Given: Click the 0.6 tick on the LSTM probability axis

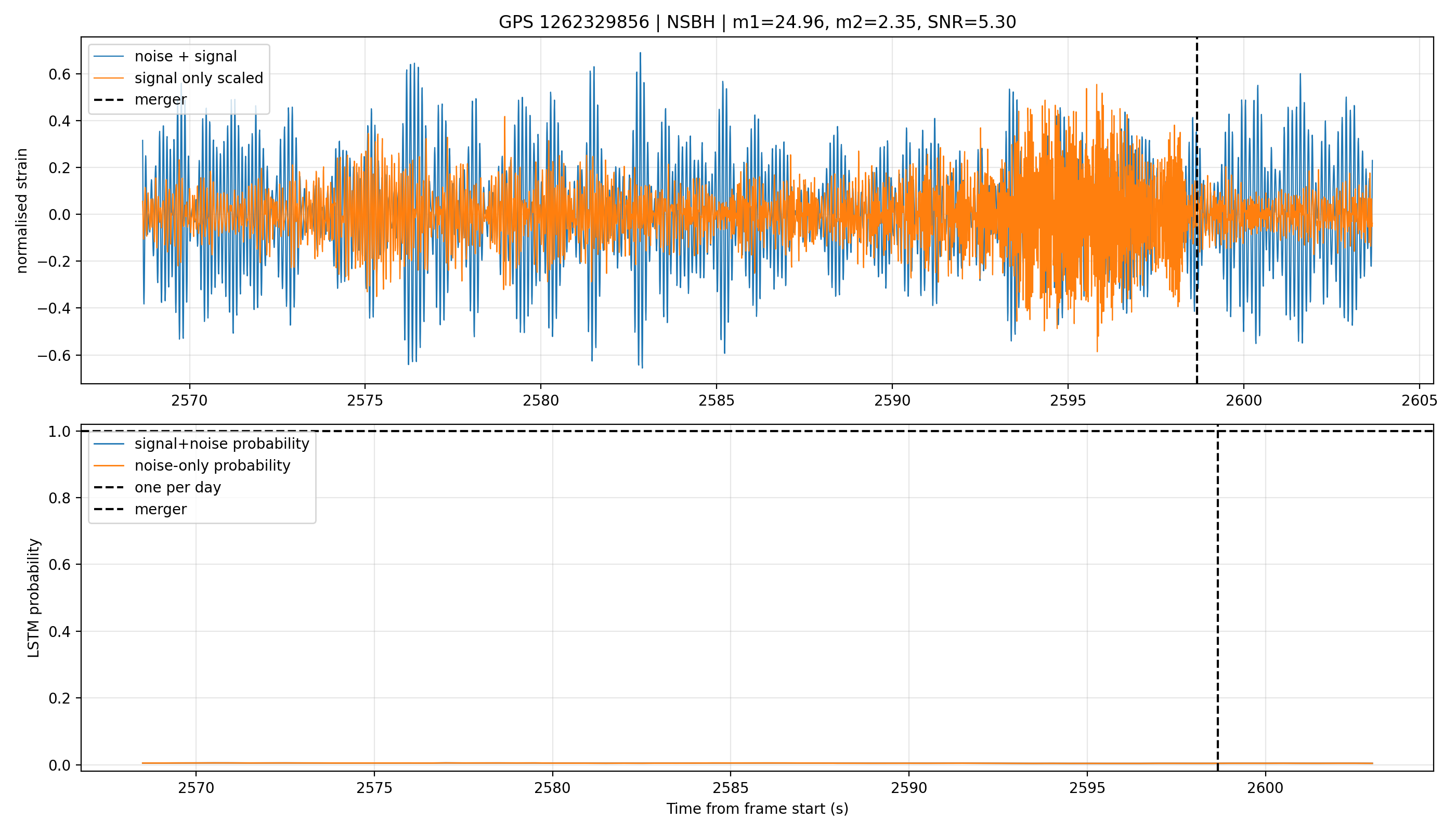Looking at the screenshot, I should tap(60, 565).
